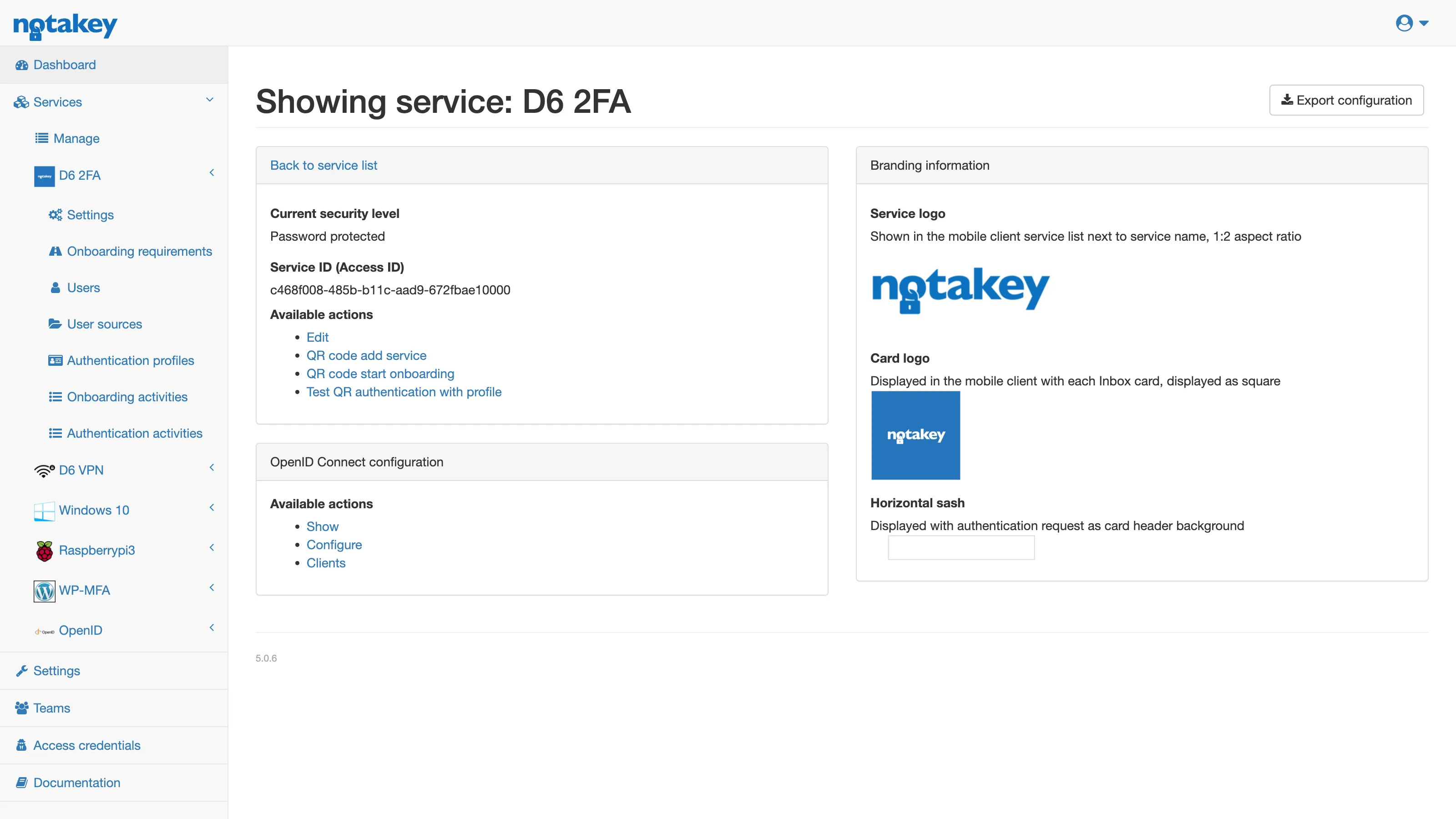1456x819 pixels.
Task: Click the Export configuration button
Action: (1346, 100)
